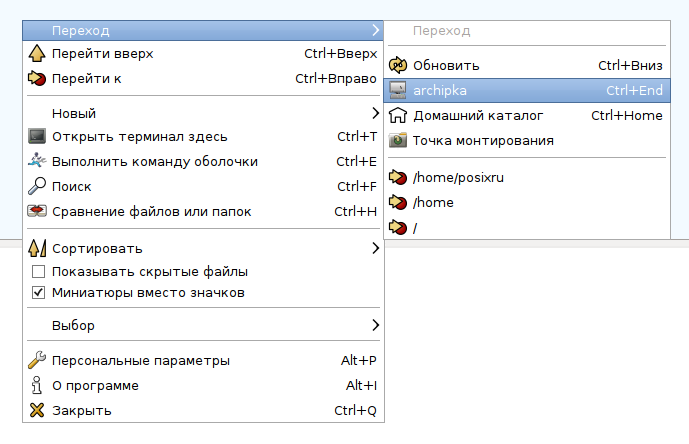Viewport: 689px width, 444px height.
Task: Choose the Поиск menu entry
Action: tap(203, 186)
